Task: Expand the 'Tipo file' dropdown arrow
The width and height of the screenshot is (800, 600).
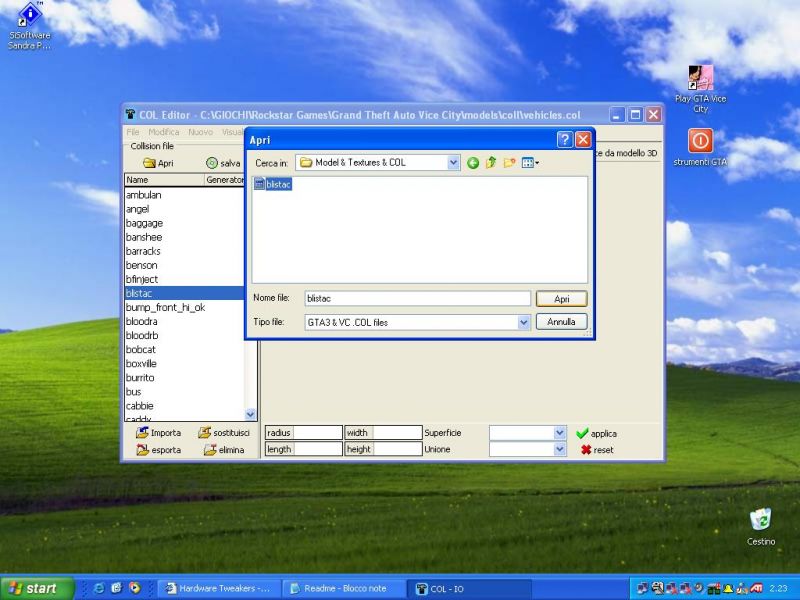Action: [523, 322]
